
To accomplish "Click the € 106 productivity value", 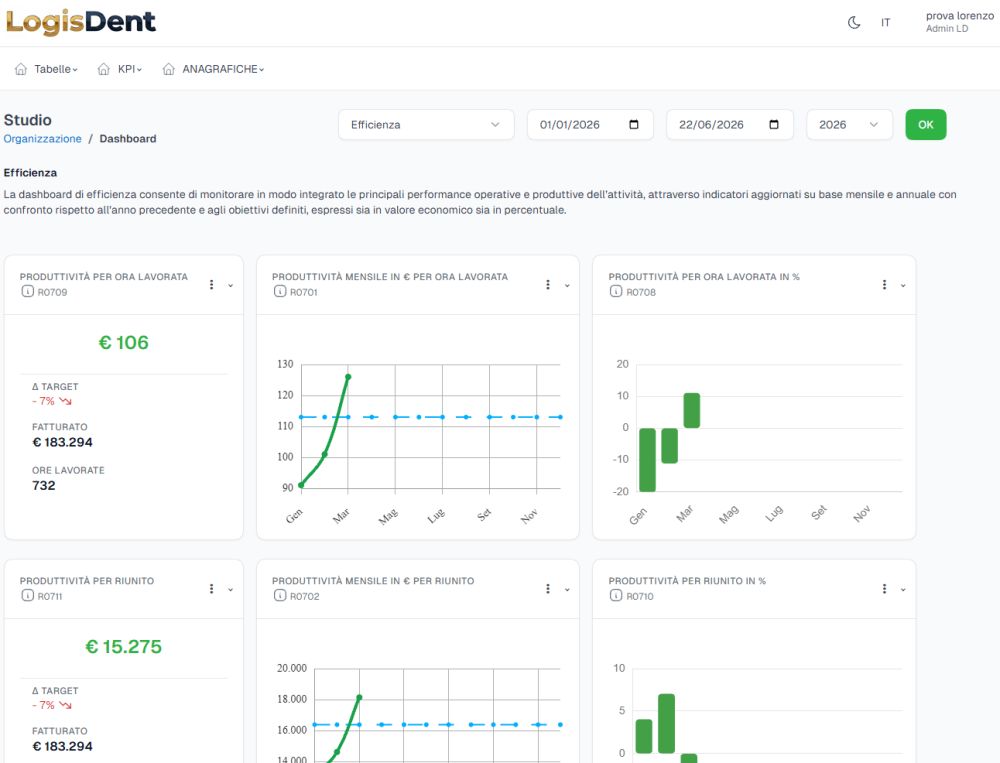I will coord(124,343).
